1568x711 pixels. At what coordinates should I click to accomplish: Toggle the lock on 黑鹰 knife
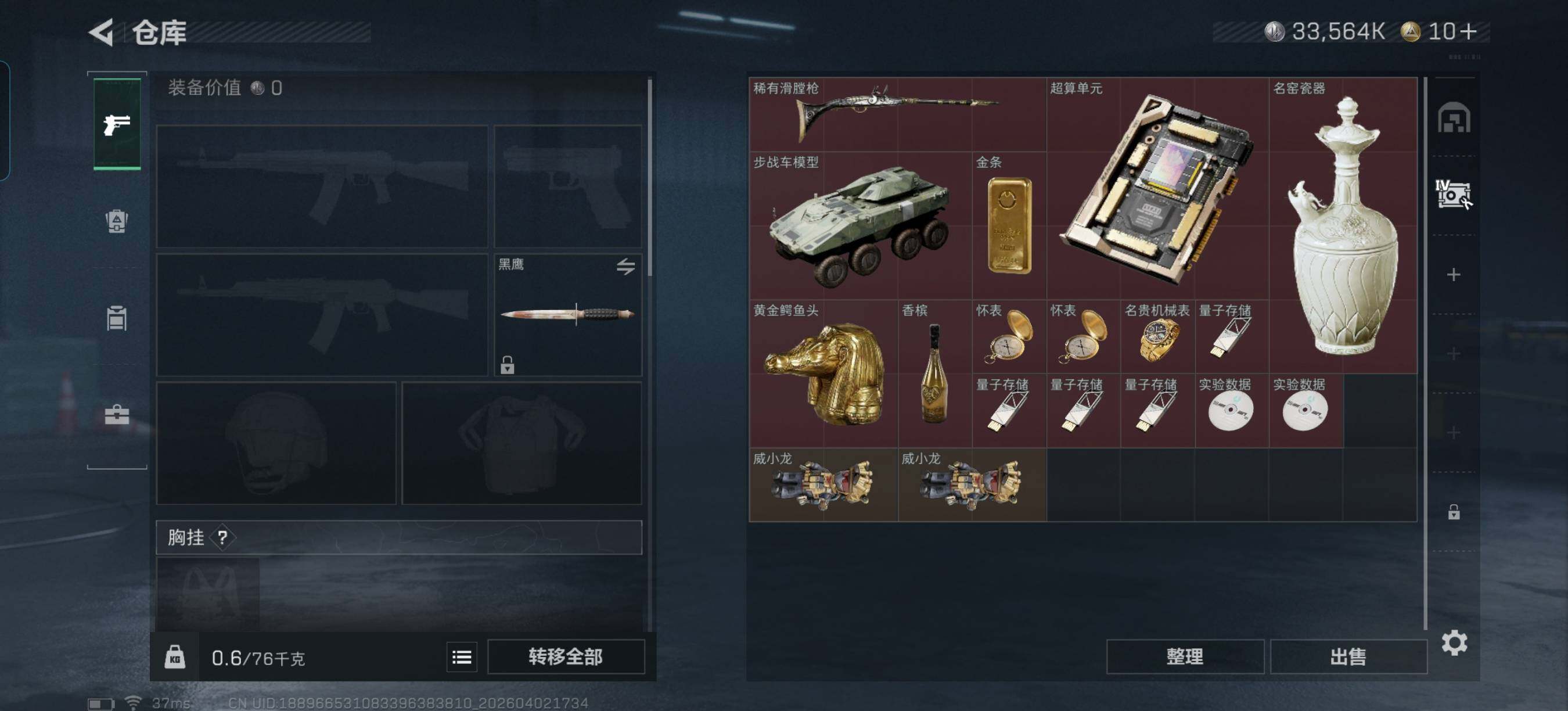tap(507, 365)
